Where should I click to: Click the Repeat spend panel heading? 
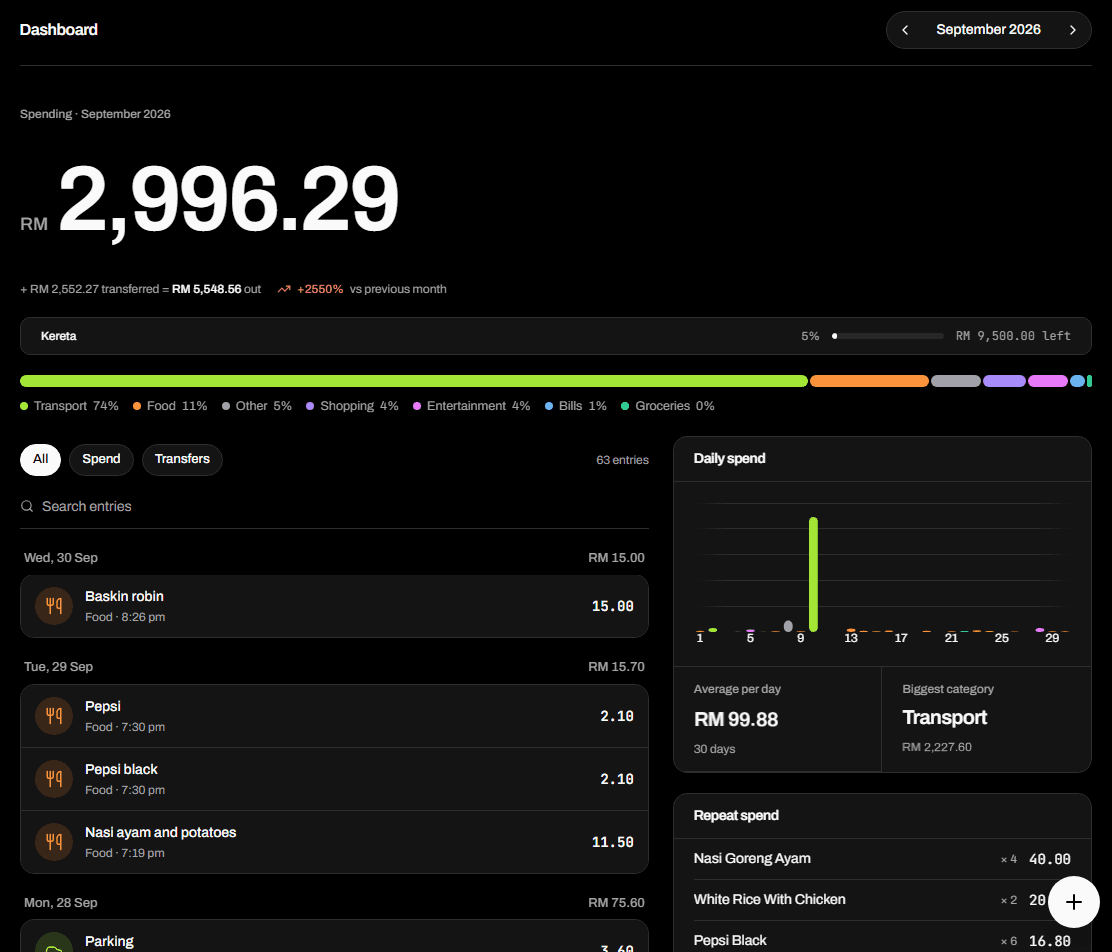[736, 816]
